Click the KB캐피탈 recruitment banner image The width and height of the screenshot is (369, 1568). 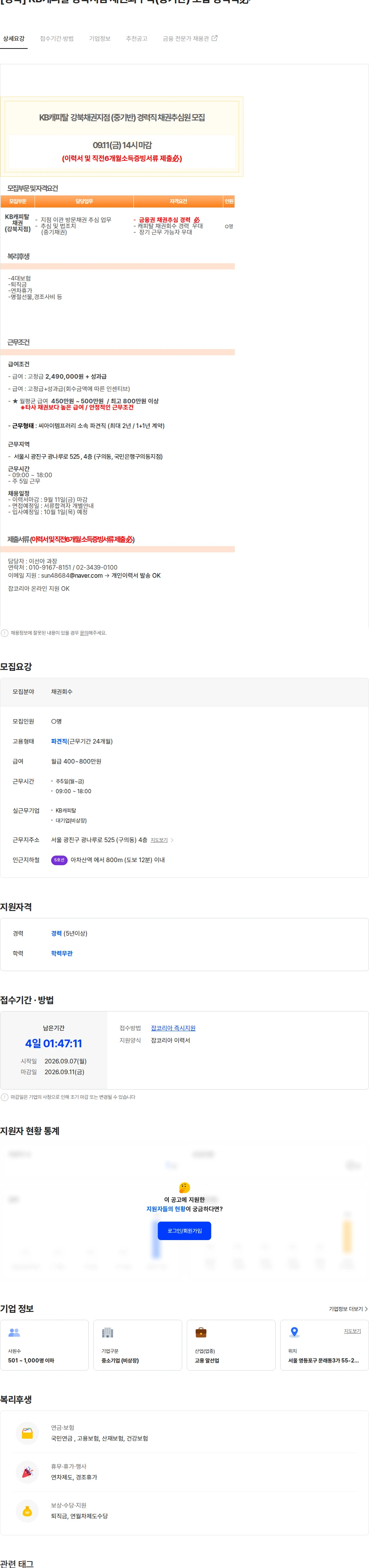click(x=121, y=136)
